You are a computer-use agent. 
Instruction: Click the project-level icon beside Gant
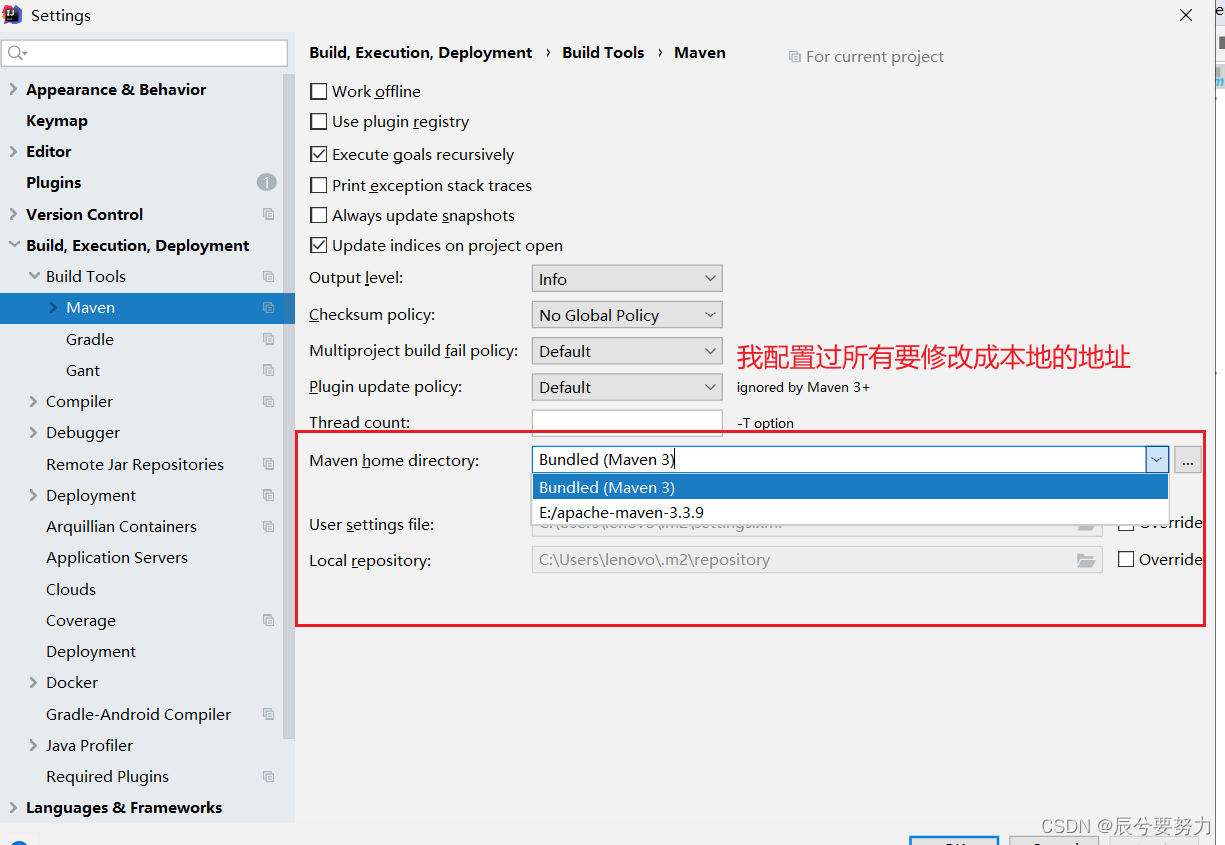point(268,370)
